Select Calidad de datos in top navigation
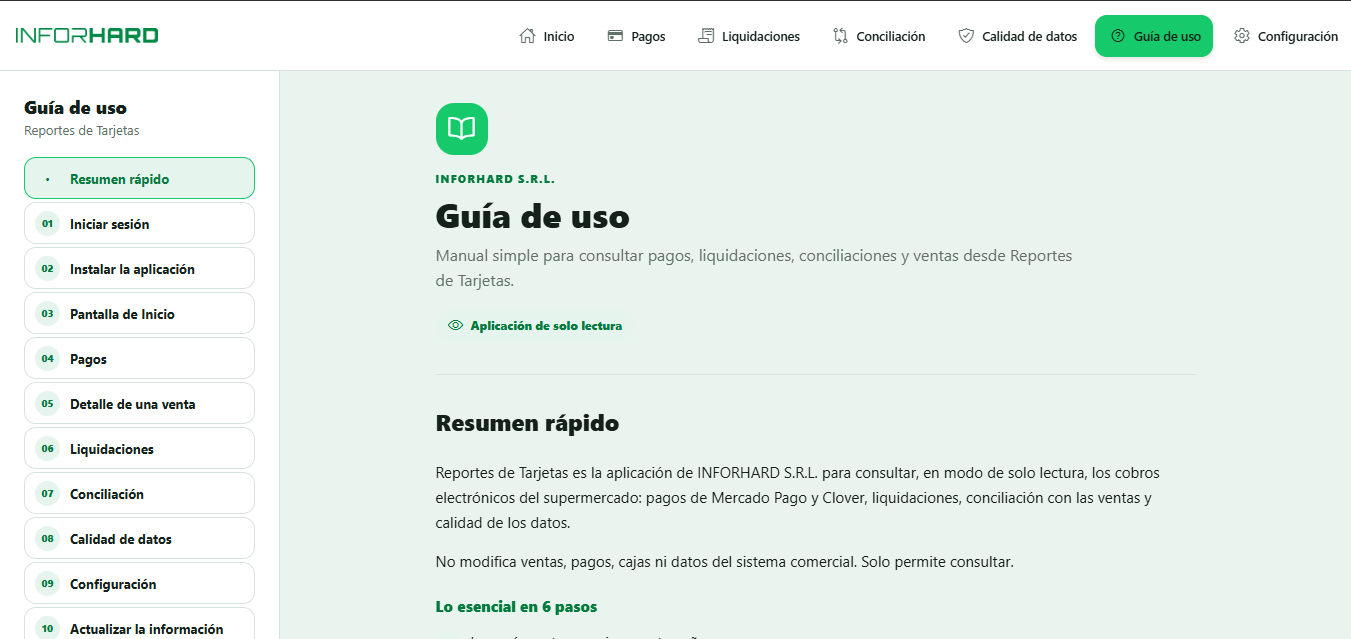Screen dimensions: 1351x639 [x=1018, y=36]
